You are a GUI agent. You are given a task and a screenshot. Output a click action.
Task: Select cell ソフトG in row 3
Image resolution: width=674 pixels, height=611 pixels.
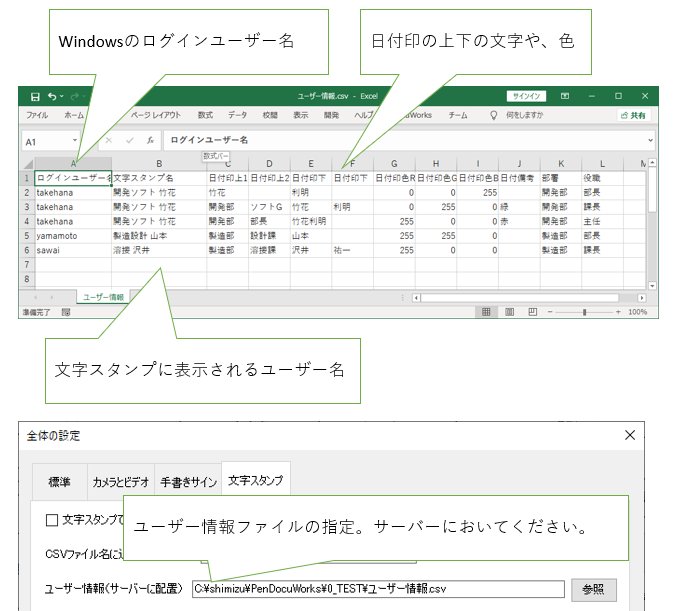click(x=269, y=207)
